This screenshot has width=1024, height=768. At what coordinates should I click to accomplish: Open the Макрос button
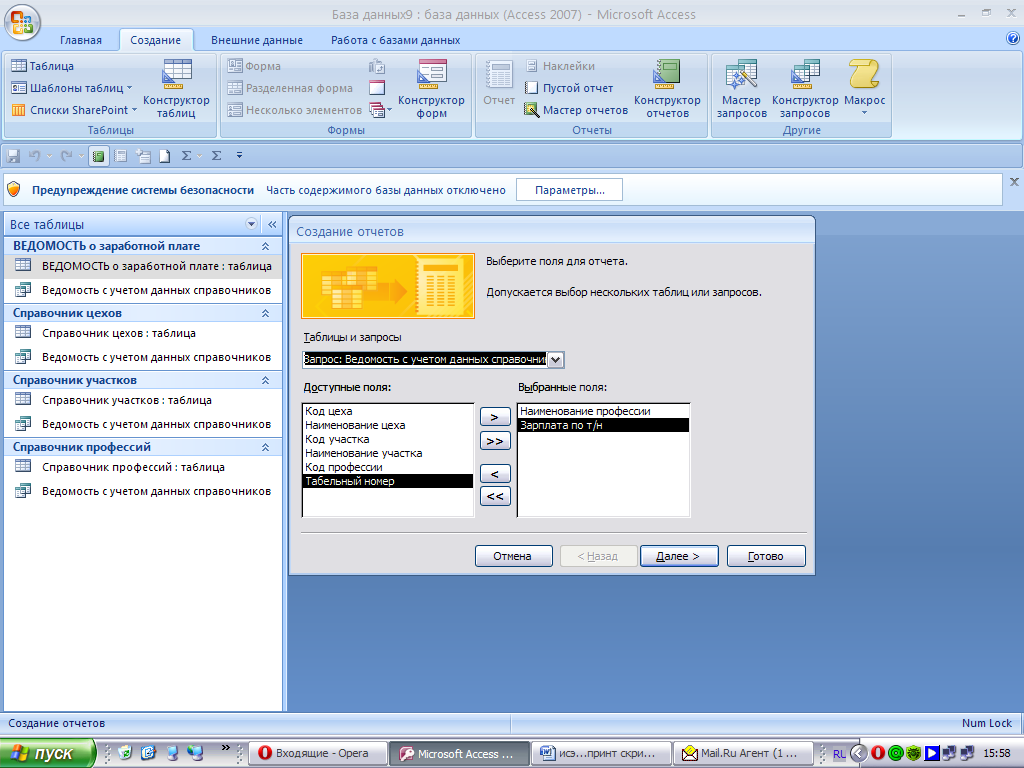pyautogui.click(x=864, y=88)
